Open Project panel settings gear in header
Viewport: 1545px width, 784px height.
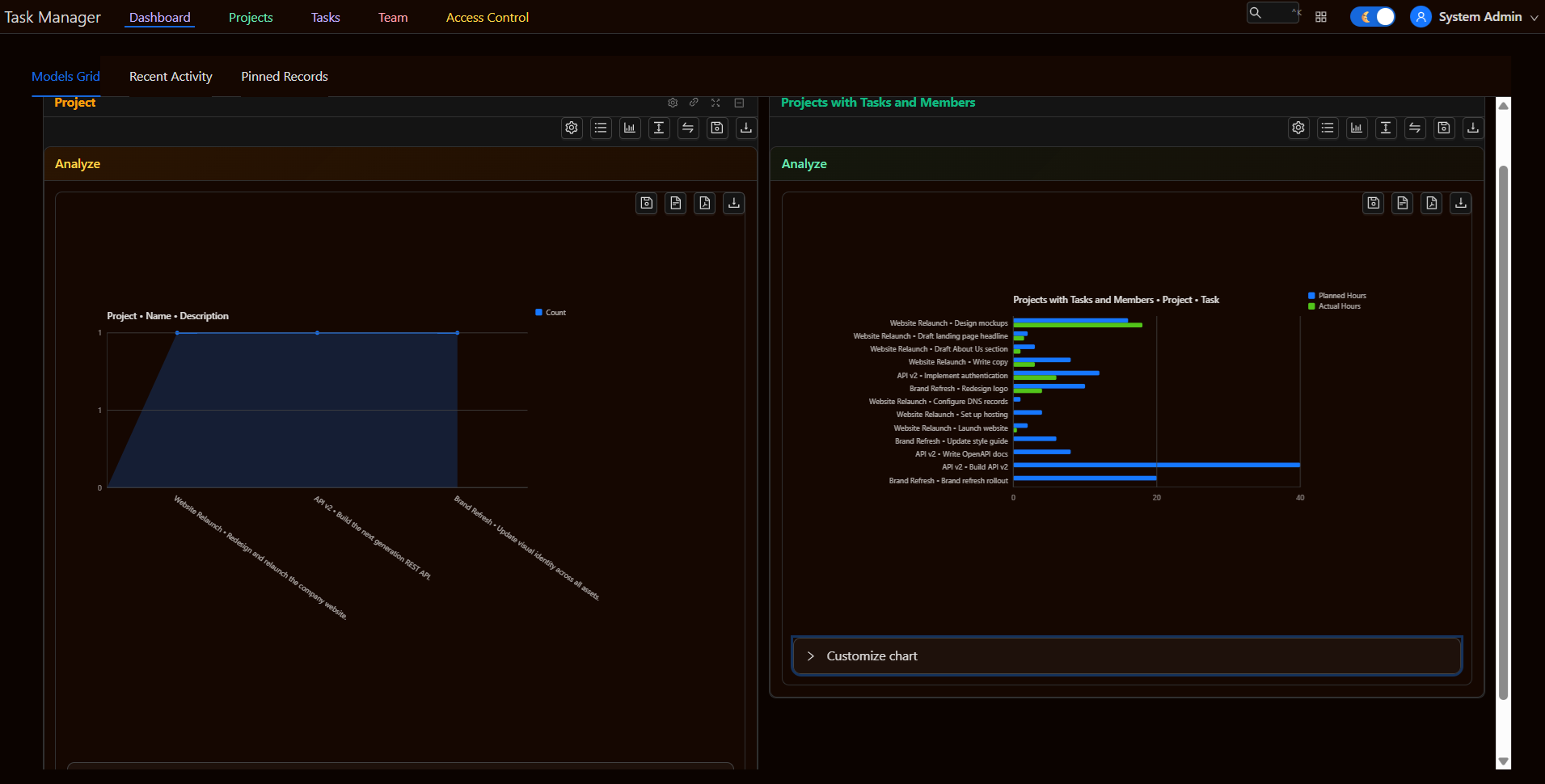(x=673, y=103)
